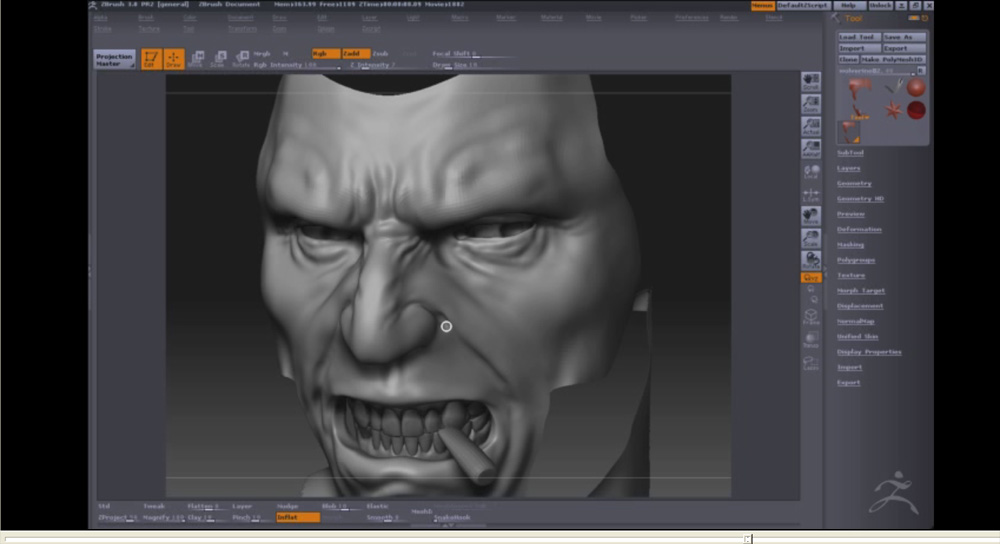Open the Alpha menu
Image resolution: width=1000 pixels, height=544 pixels.
tap(101, 17)
